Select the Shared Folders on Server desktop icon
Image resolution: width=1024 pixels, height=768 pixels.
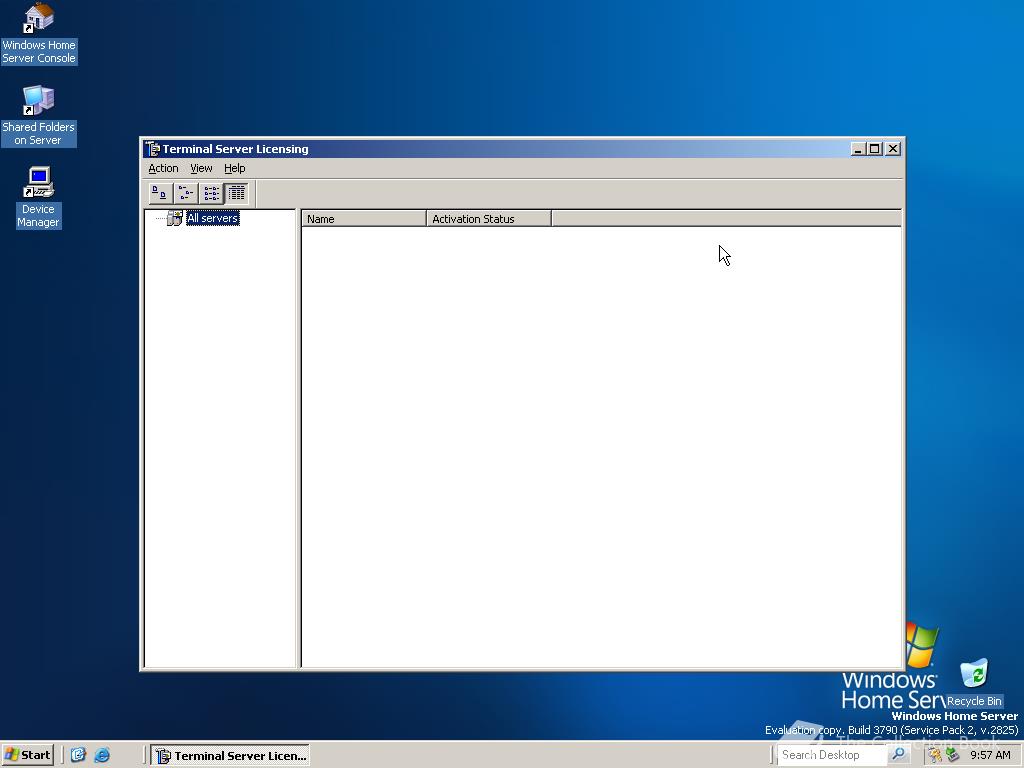point(39,116)
